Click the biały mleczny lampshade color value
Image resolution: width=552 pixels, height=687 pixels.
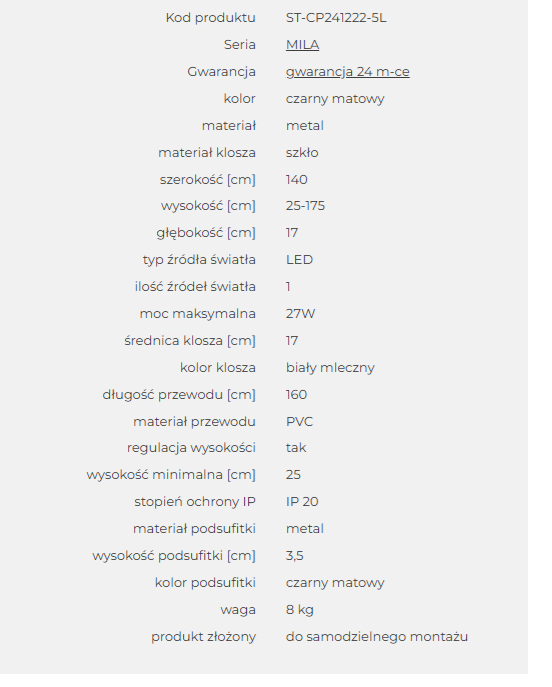pyautogui.click(x=330, y=368)
